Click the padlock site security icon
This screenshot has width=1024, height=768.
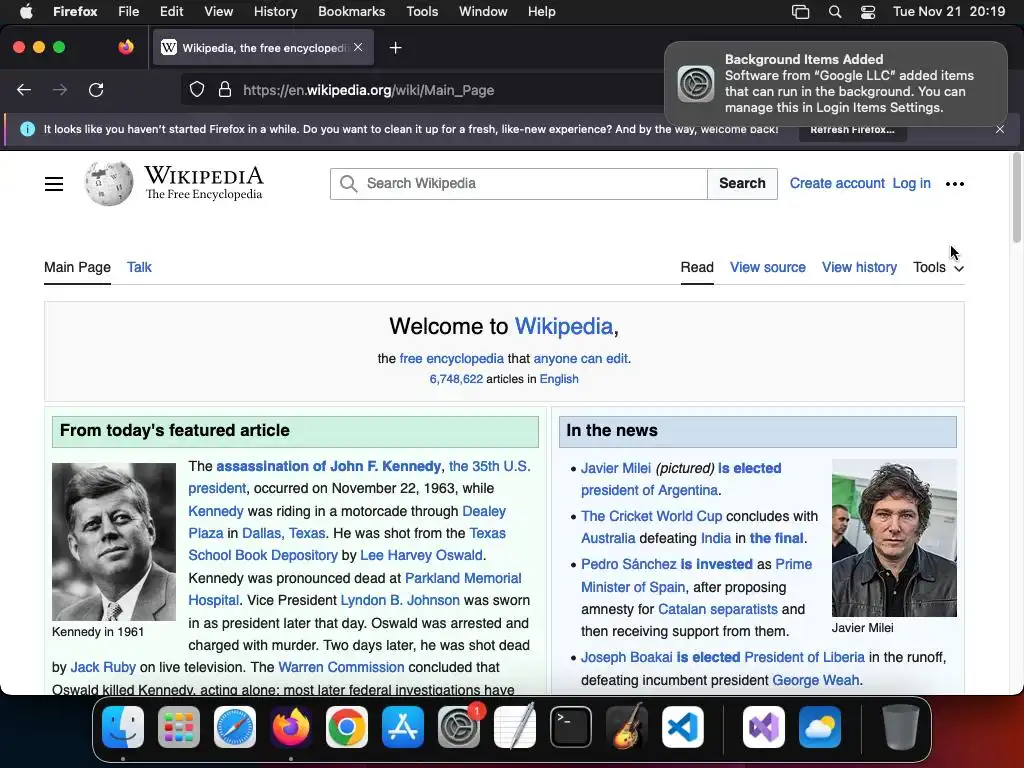pos(225,89)
